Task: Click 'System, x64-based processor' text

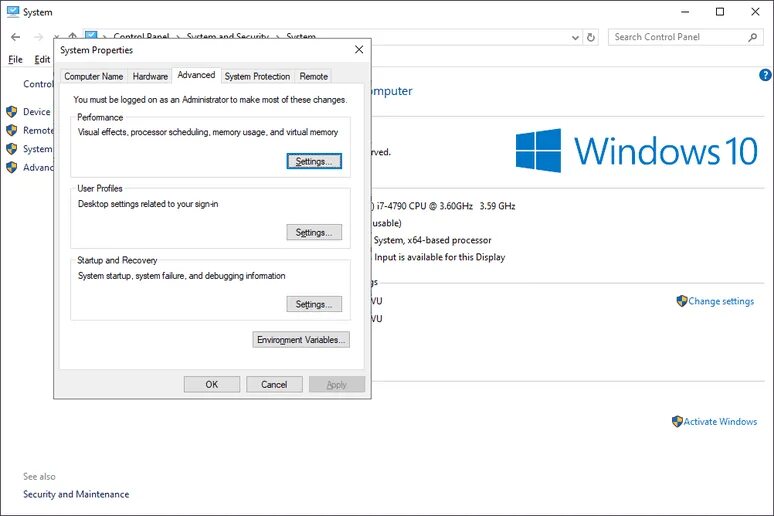Action: click(x=432, y=240)
